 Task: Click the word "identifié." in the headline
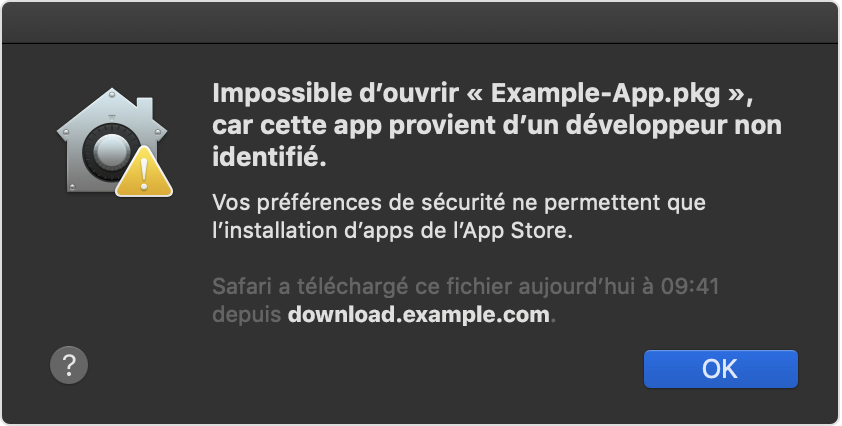tap(270, 157)
